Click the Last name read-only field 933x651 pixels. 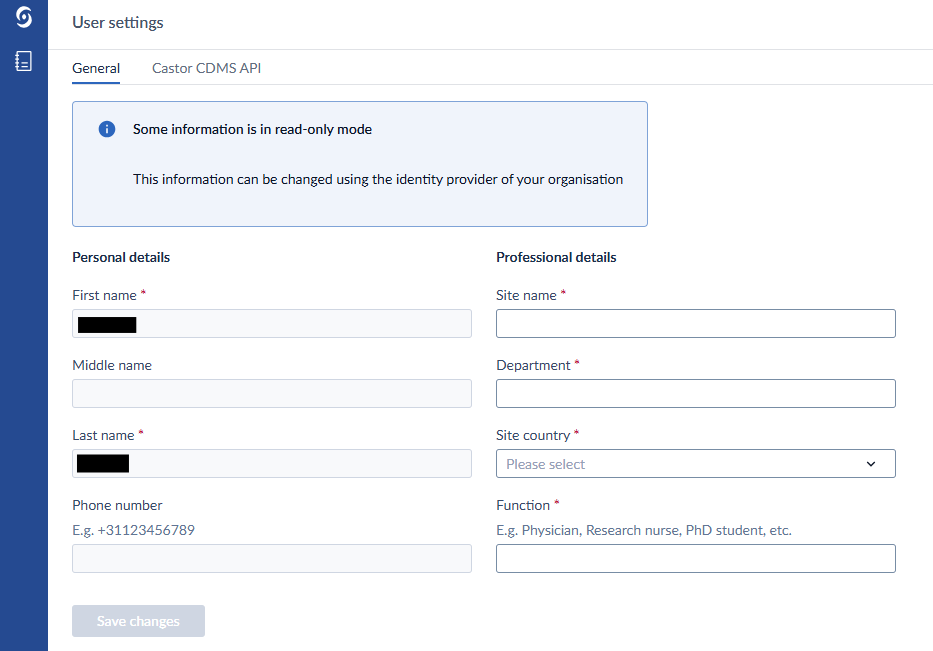271,464
